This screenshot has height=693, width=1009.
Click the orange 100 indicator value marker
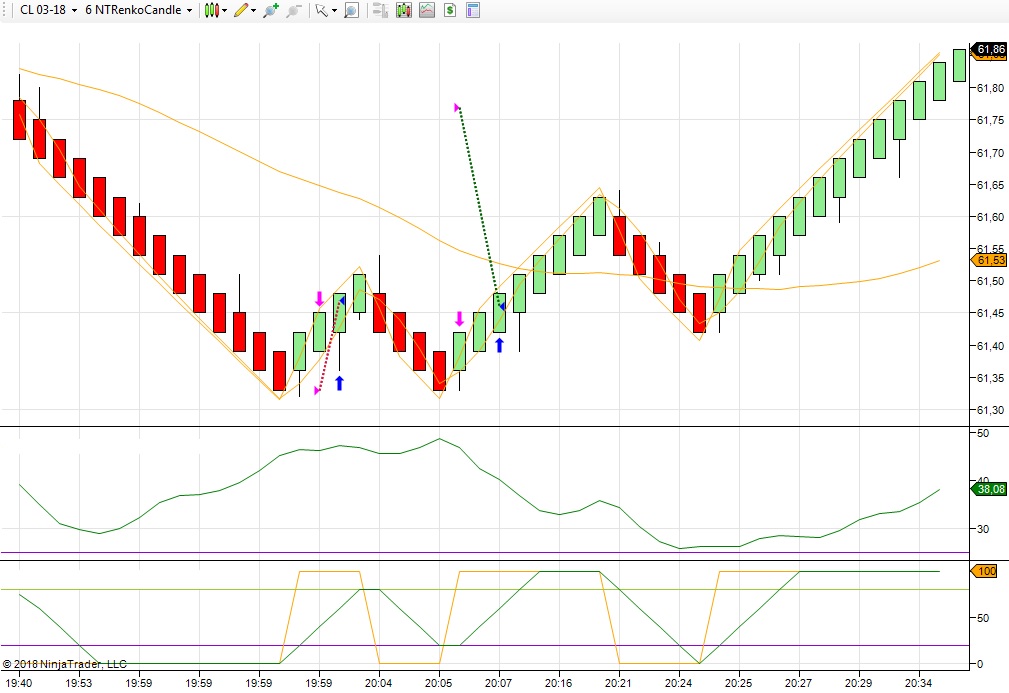tap(985, 571)
